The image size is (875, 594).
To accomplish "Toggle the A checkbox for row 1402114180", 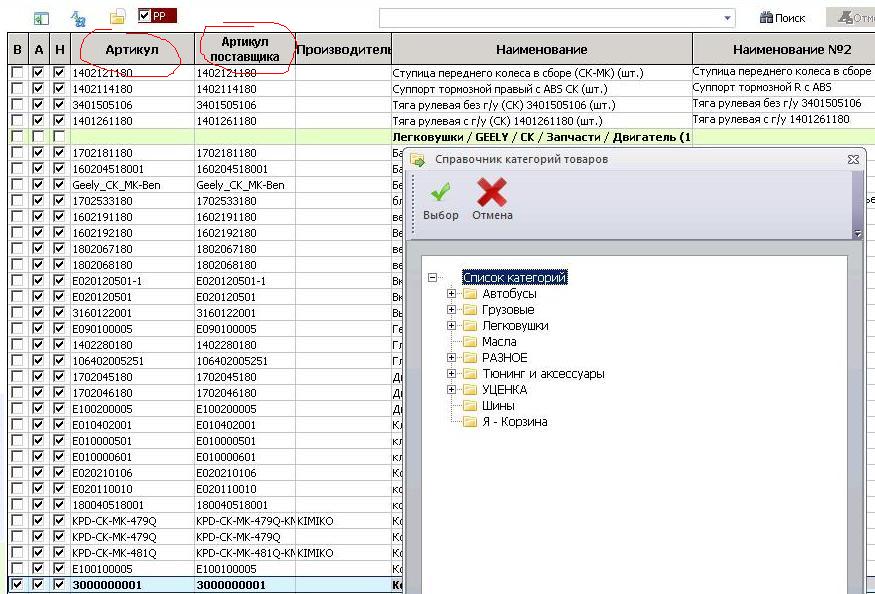I will (x=38, y=88).
